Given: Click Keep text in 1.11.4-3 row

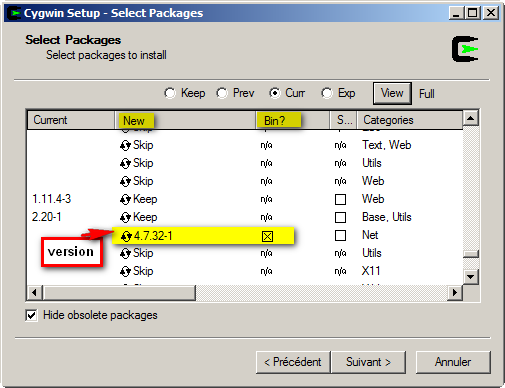Looking at the screenshot, I should click(145, 199).
